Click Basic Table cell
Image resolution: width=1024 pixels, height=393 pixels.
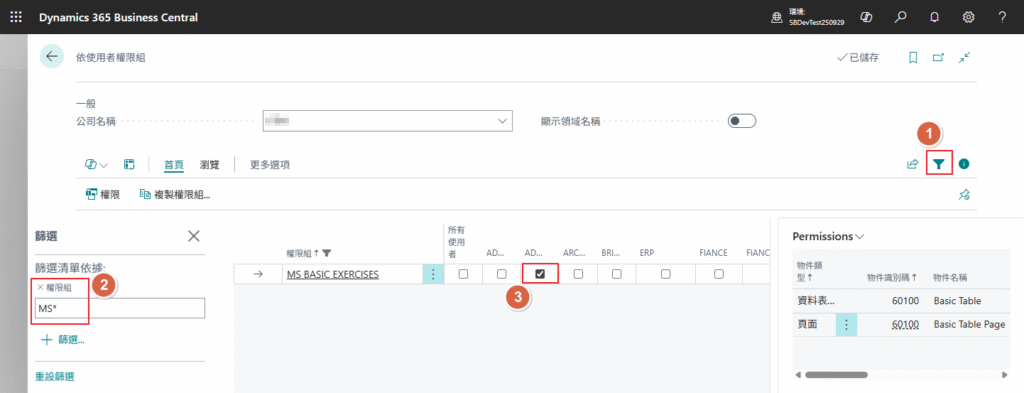tap(957, 300)
